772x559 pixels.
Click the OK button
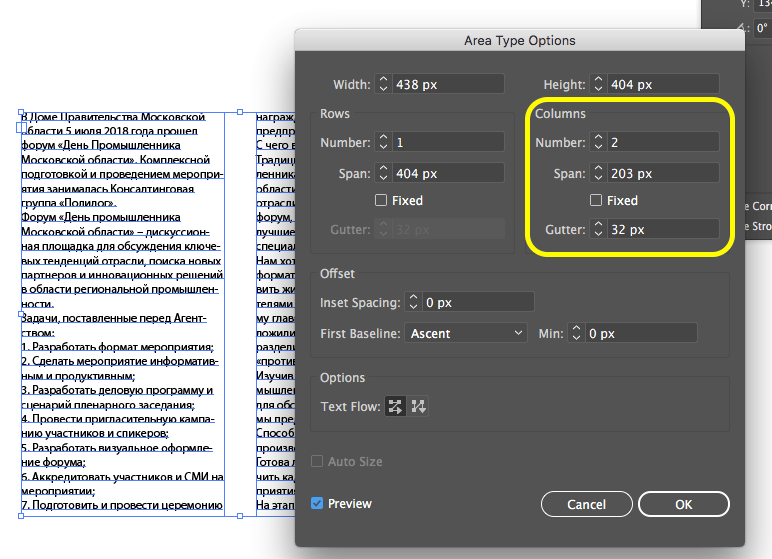point(683,504)
